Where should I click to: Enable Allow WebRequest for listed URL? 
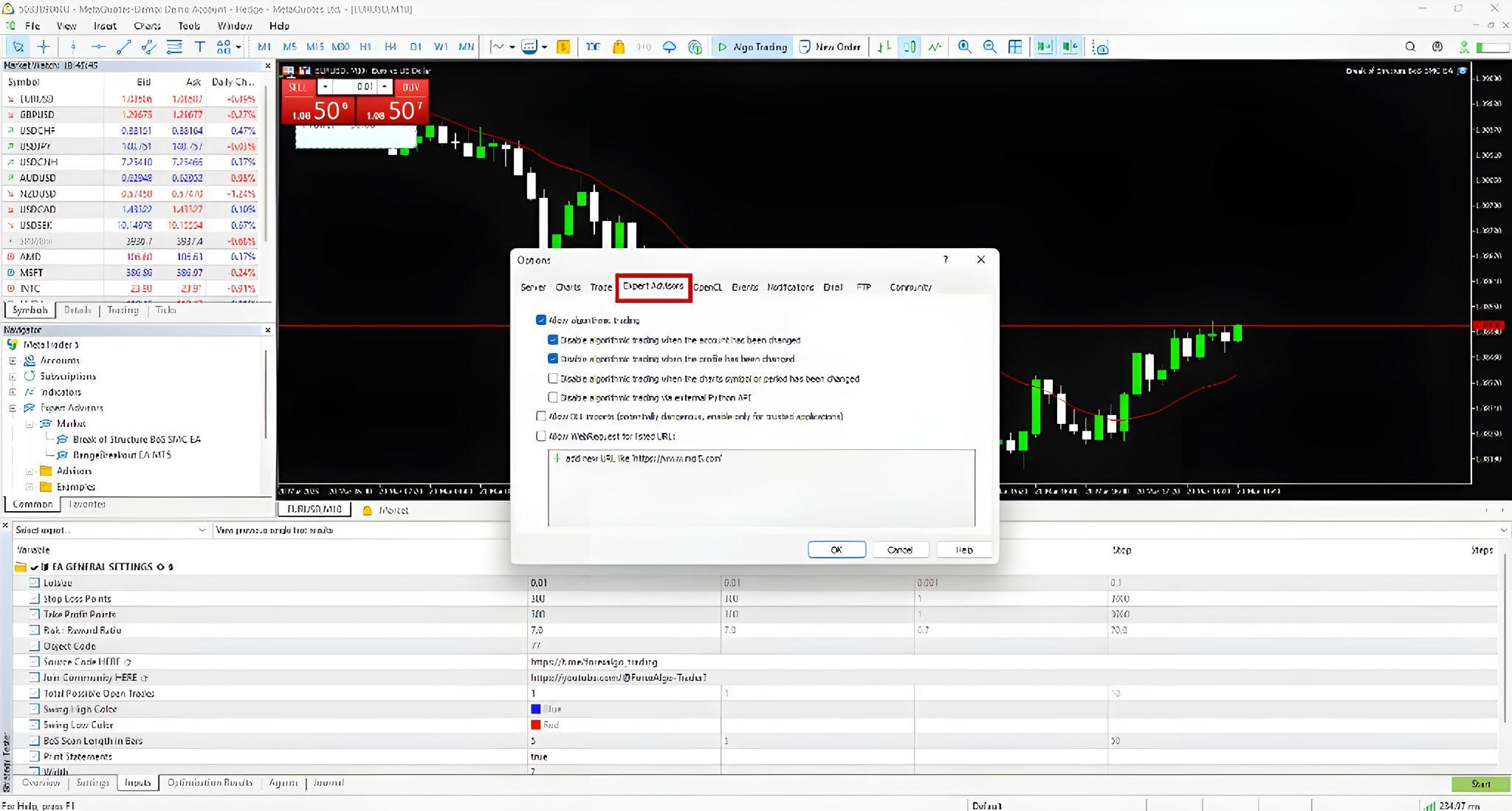541,436
